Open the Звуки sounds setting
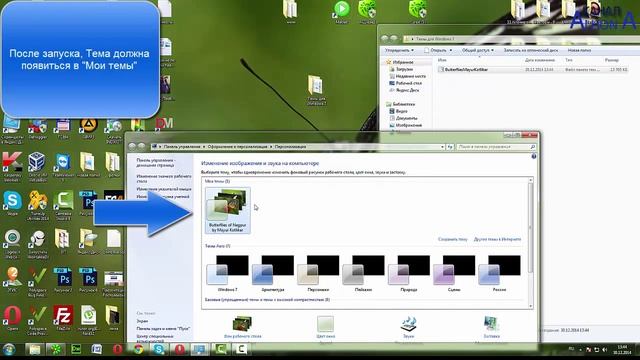640x360 pixels. pyautogui.click(x=408, y=327)
